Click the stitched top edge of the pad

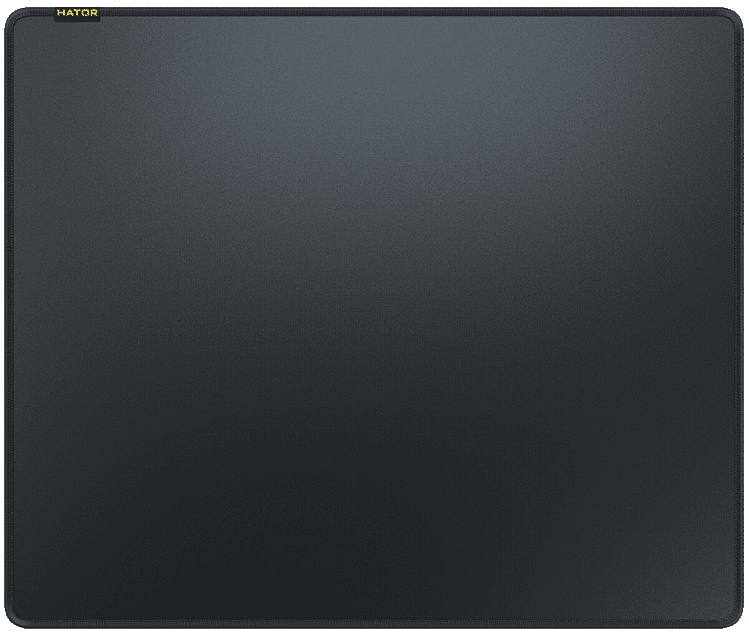click(x=411, y=12)
